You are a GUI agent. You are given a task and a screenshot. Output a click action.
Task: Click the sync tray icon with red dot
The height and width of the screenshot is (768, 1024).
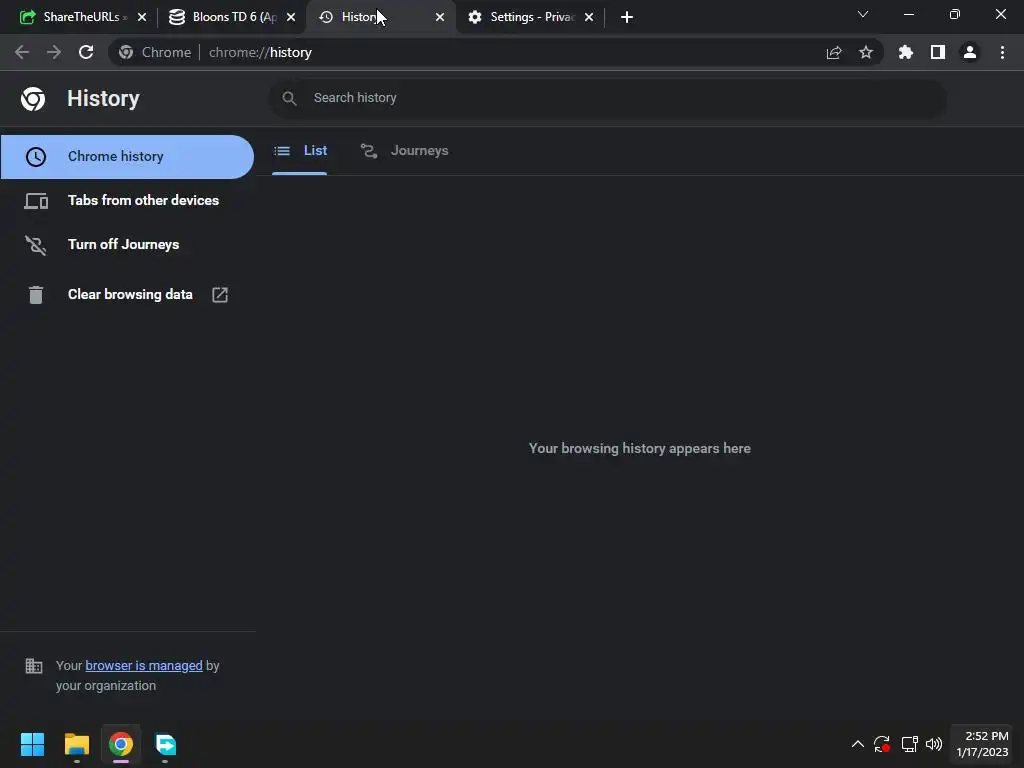point(882,744)
